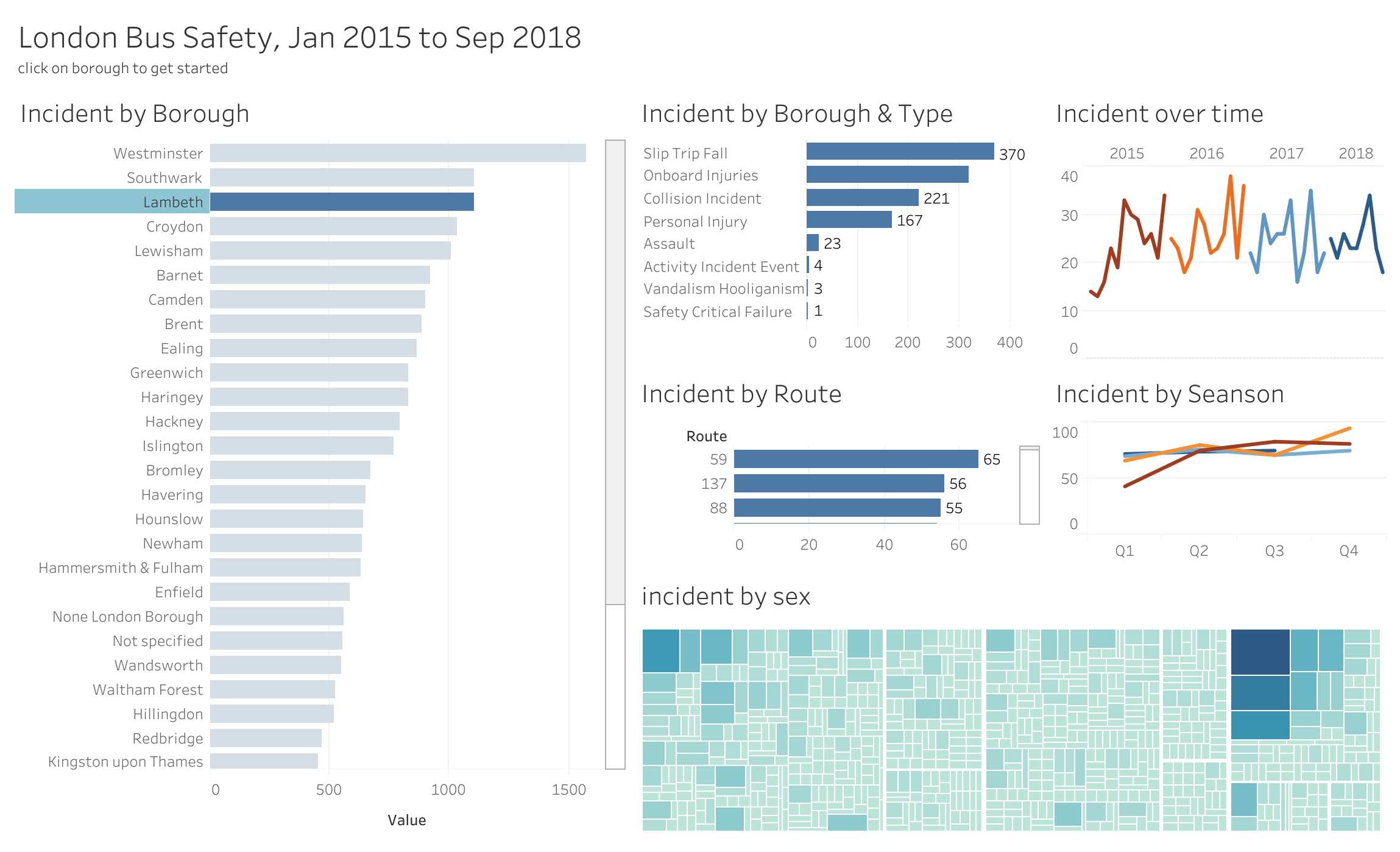This screenshot has width=1400, height=852.
Task: Click the Q1 axis label
Action: (1125, 551)
